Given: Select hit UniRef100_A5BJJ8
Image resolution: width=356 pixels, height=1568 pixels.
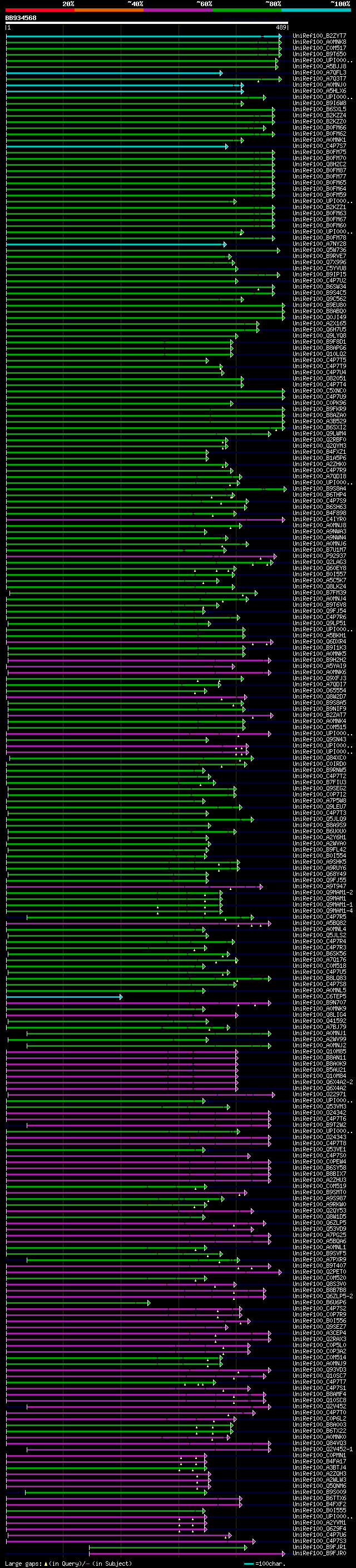Looking at the screenshot, I should point(319,66).
